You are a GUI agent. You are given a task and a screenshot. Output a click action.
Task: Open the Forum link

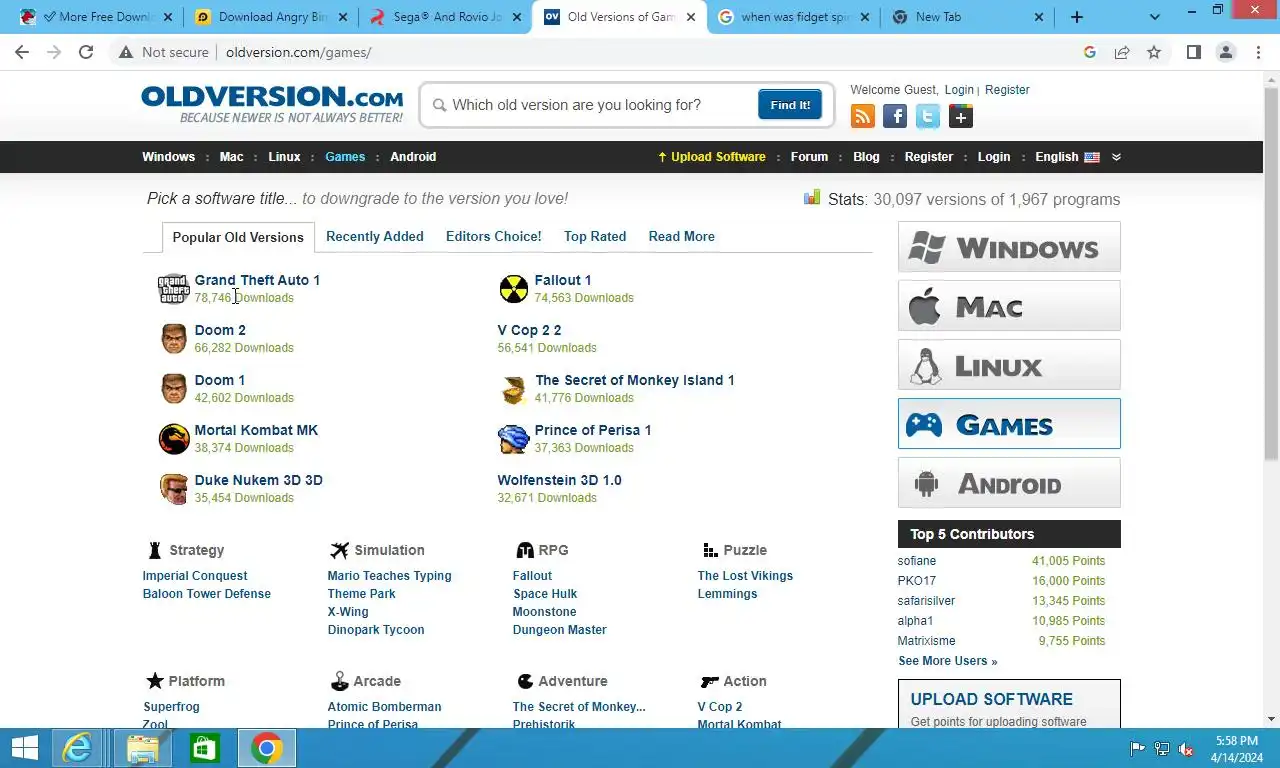809,157
